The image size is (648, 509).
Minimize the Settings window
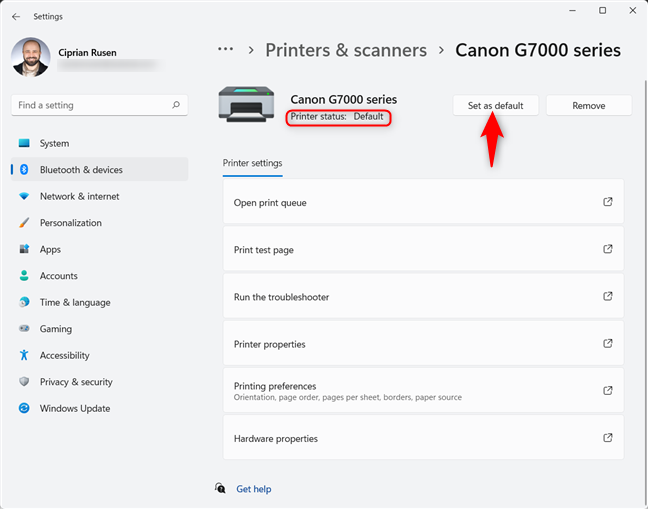(x=572, y=10)
